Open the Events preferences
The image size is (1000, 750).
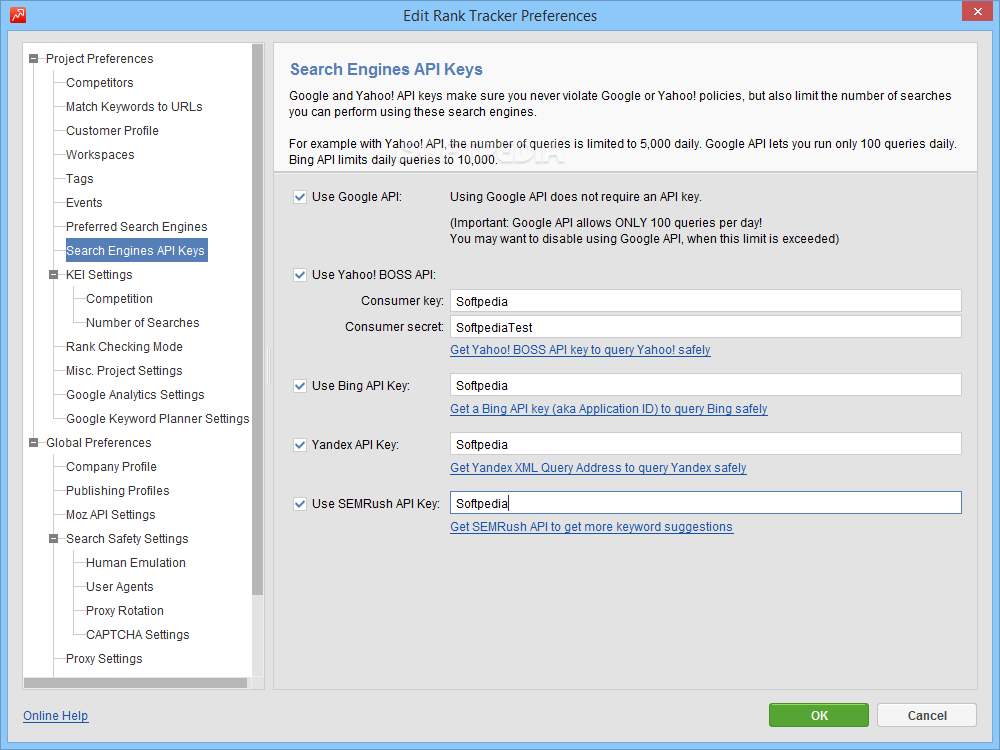84,203
